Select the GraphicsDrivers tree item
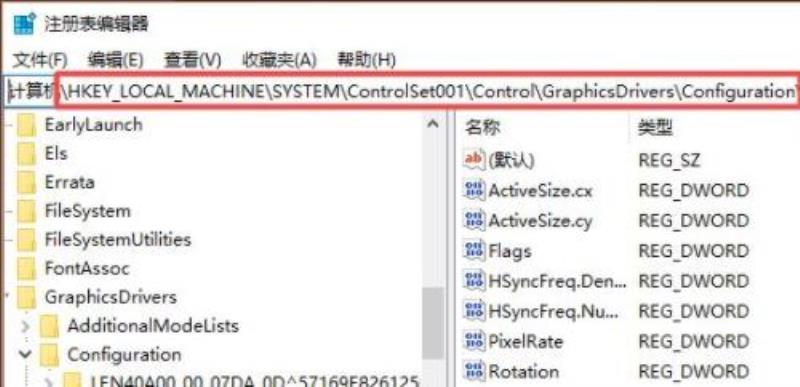The image size is (800, 387). coord(111,297)
